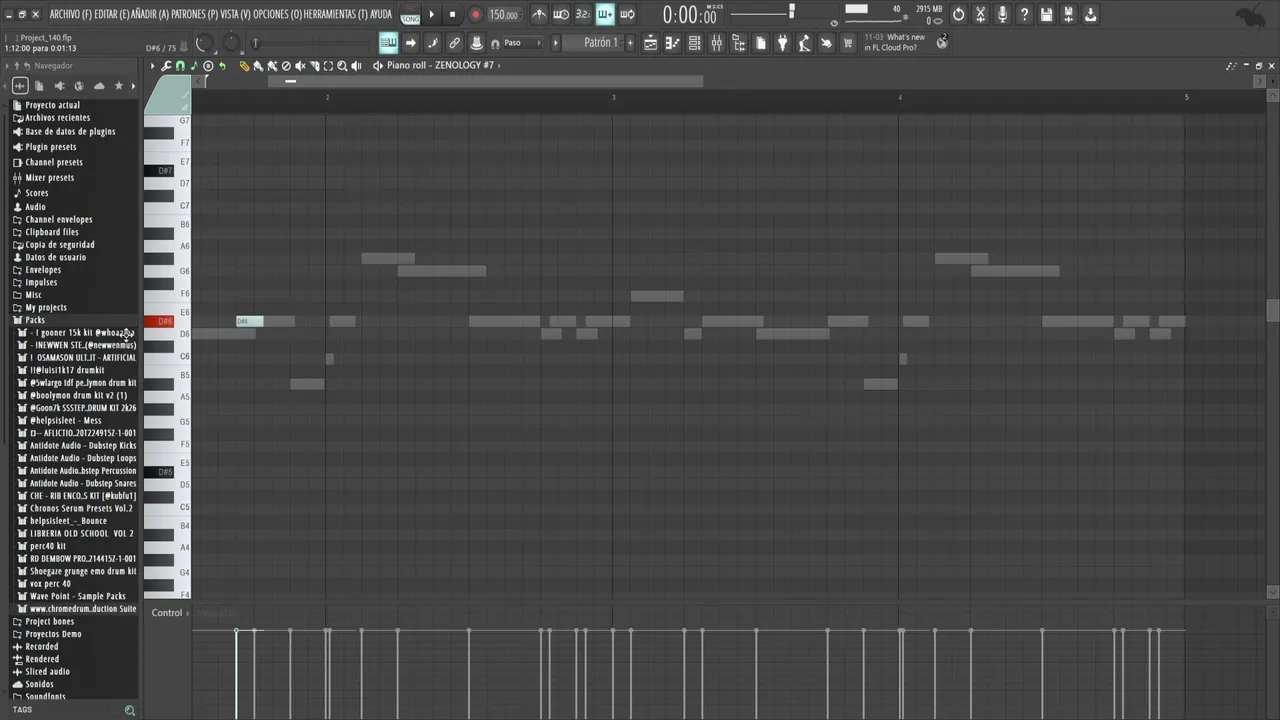Click the plugin picker plug icon

tap(783, 43)
